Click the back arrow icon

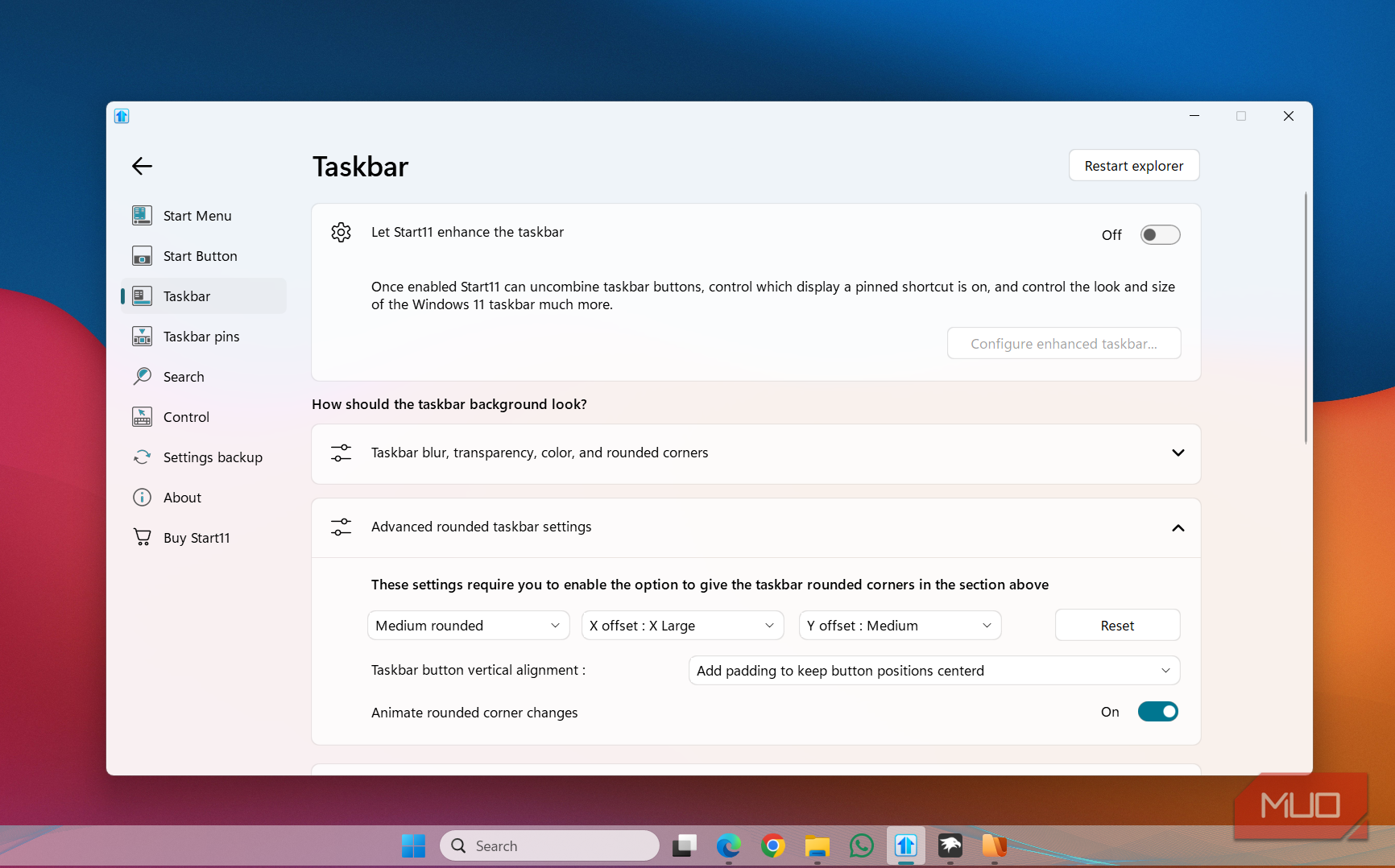click(x=142, y=166)
